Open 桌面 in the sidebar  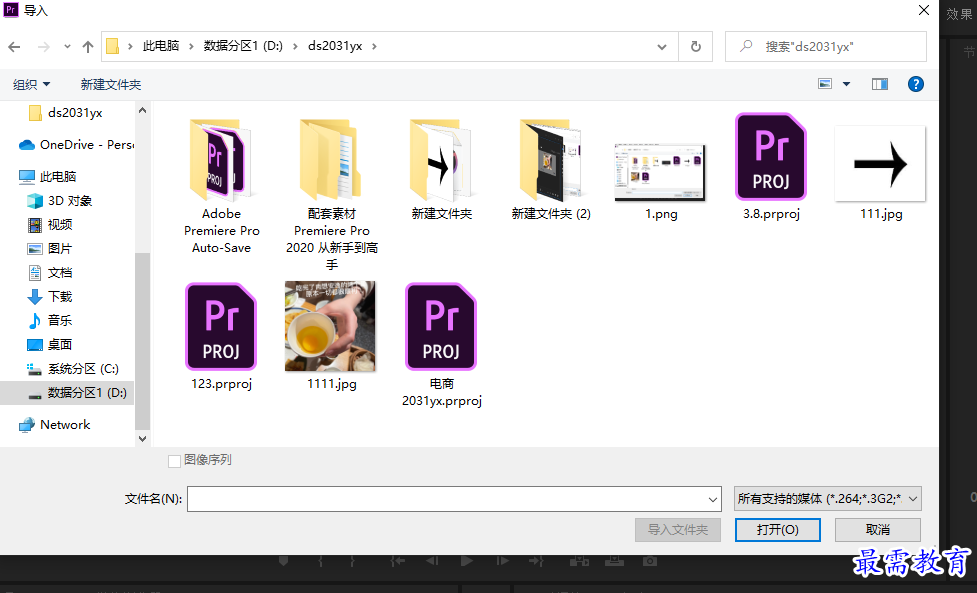pos(50,344)
